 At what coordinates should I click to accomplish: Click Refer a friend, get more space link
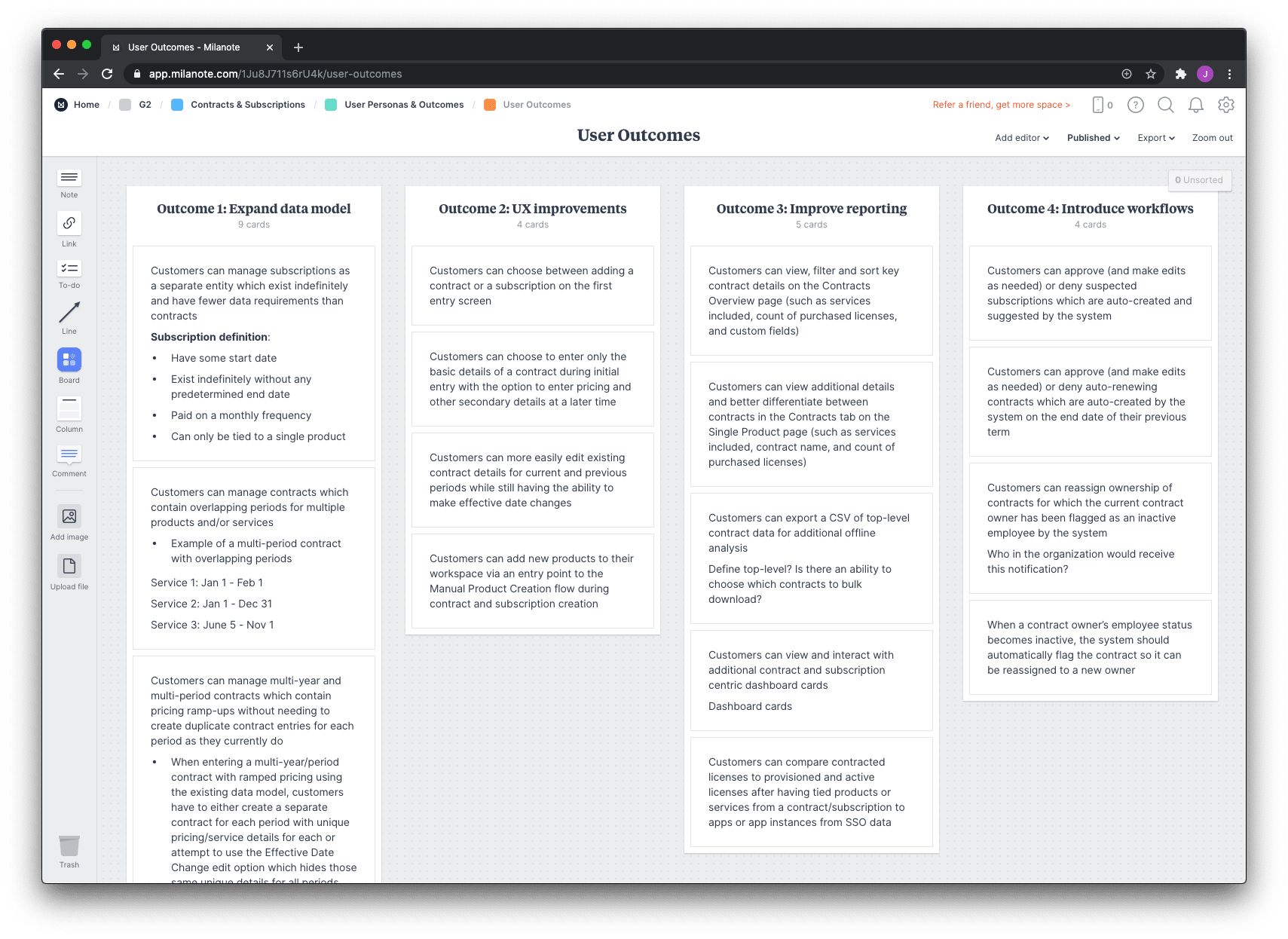(x=1002, y=105)
